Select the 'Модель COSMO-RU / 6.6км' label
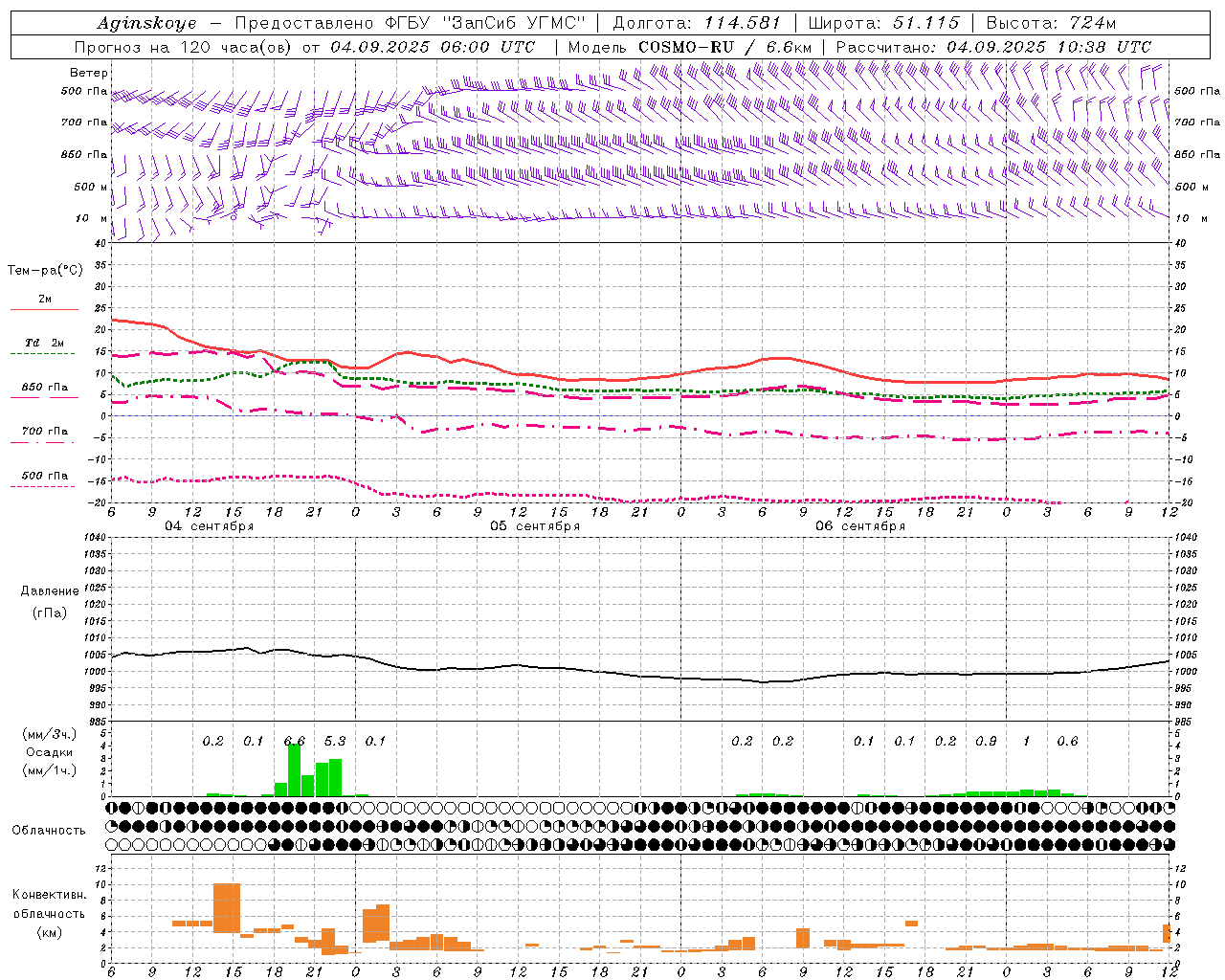 click(690, 47)
